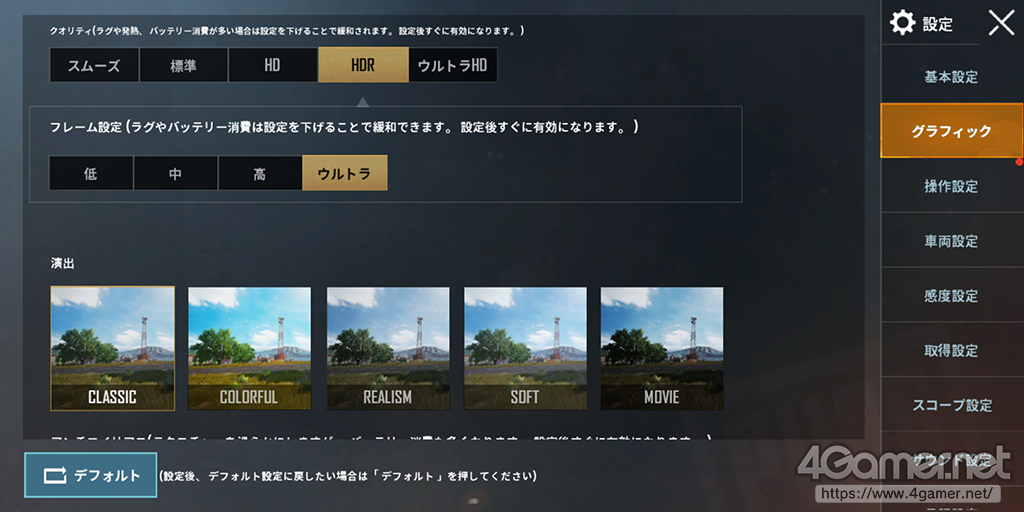This screenshot has height=512, width=1024.
Task: Choose ウルトラHD quality option
Action: tap(453, 65)
